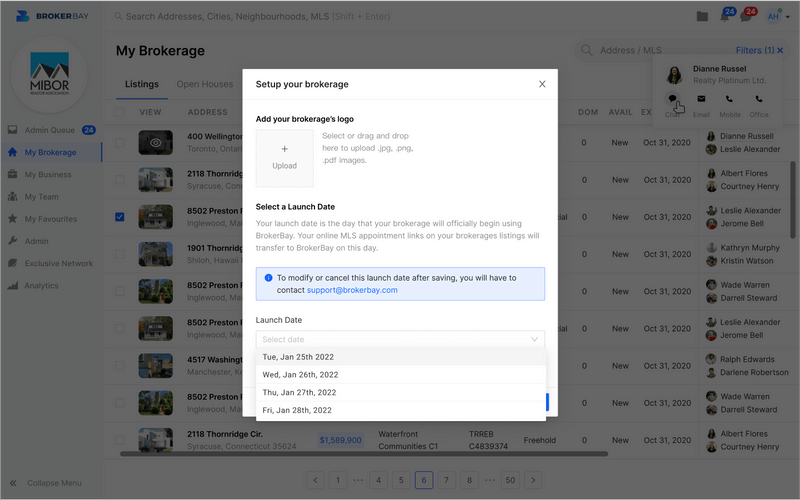Call Dianne Russel's mobile phone icon

[729, 99]
